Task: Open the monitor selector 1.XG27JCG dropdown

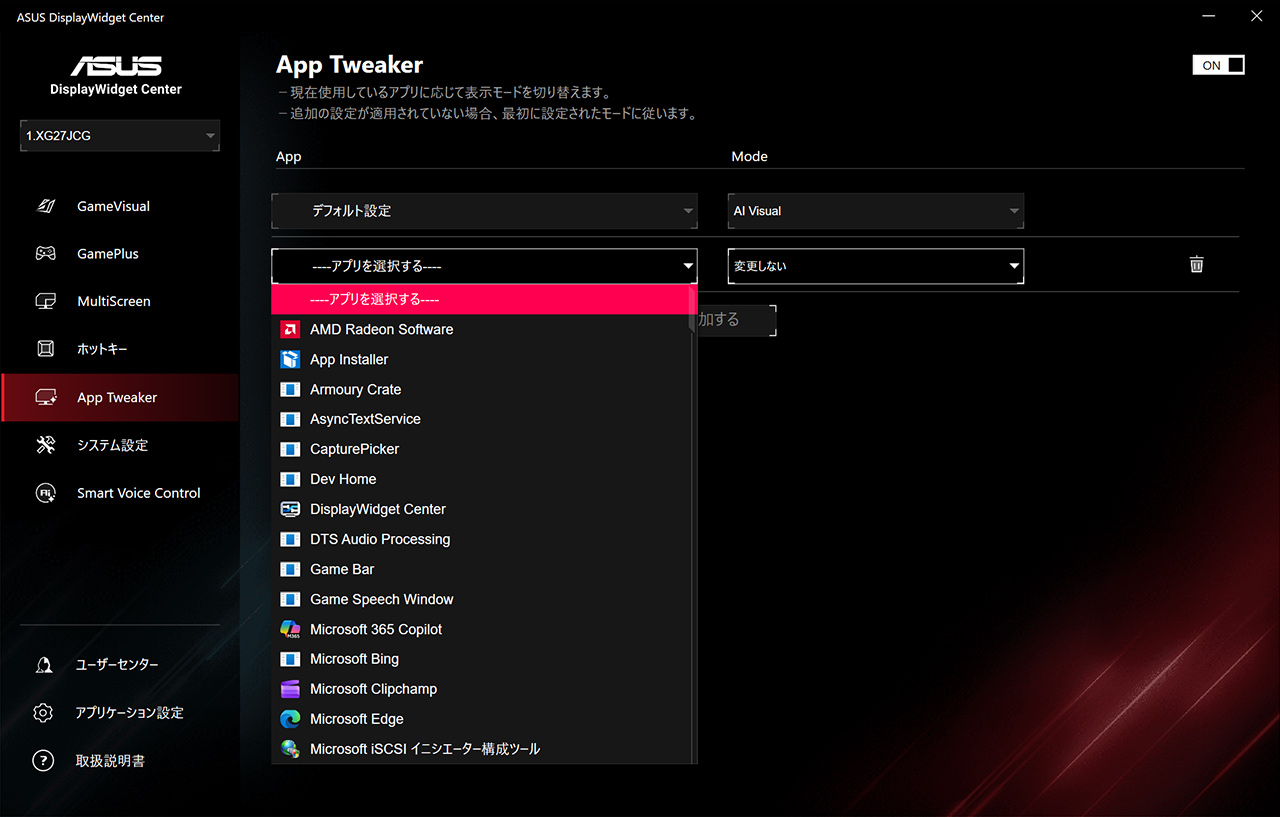Action: coord(120,136)
